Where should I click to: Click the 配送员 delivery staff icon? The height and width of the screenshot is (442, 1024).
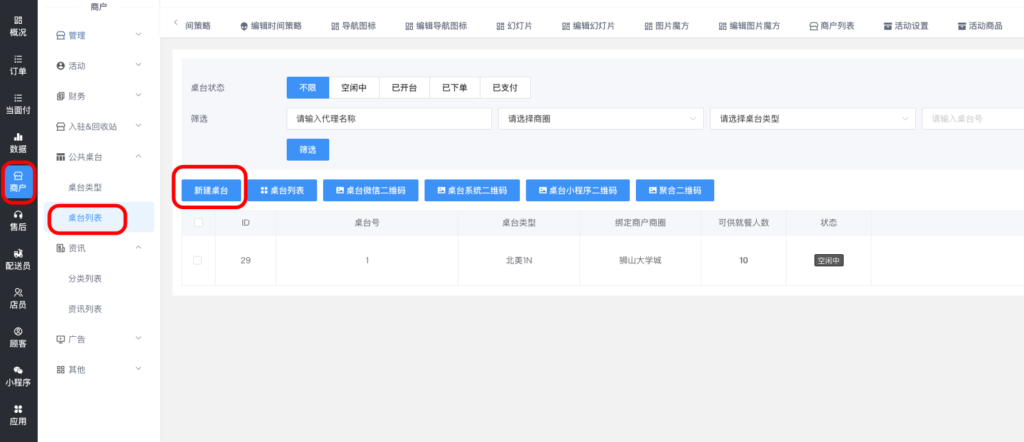point(18,259)
